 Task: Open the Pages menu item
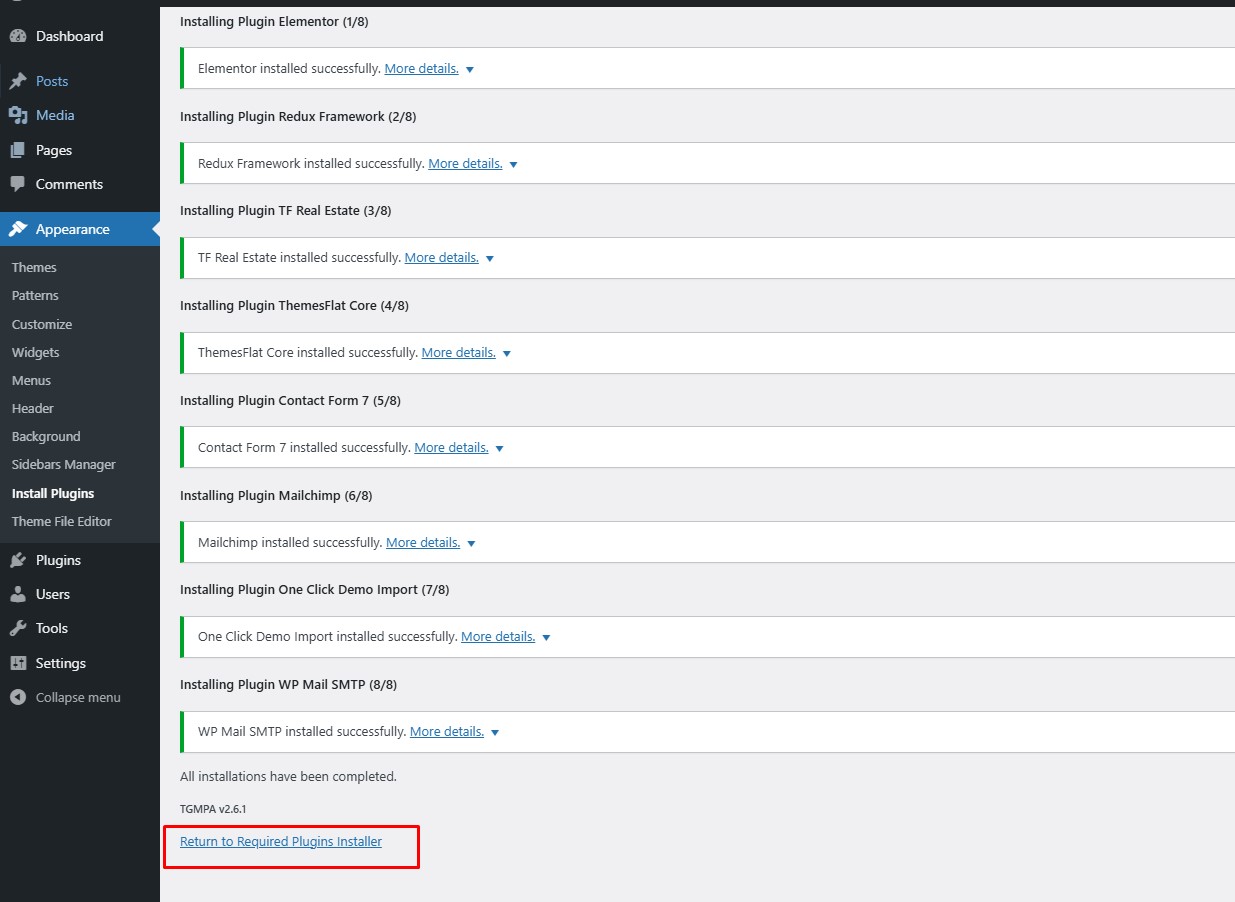tap(80, 150)
